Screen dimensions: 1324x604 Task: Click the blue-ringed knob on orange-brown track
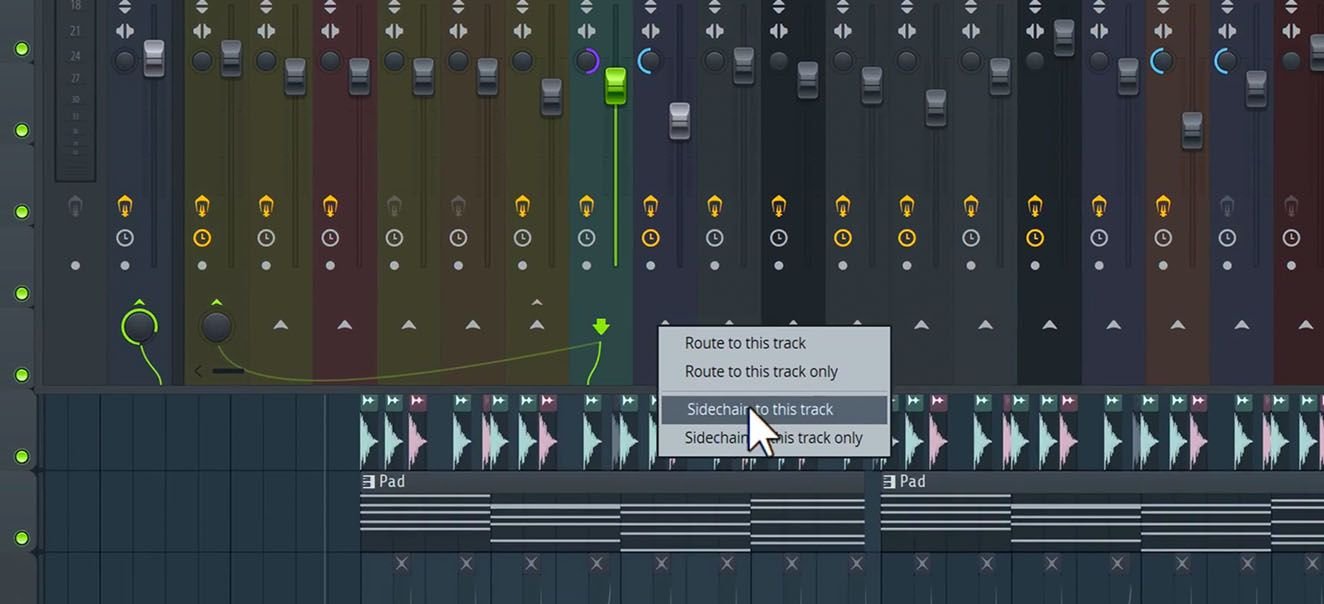click(x=1161, y=61)
